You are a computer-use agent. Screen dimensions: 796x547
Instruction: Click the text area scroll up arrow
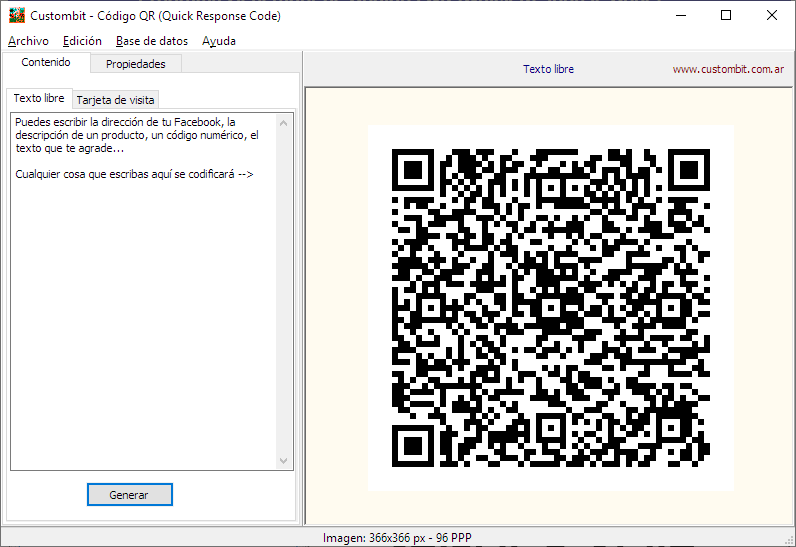point(284,122)
